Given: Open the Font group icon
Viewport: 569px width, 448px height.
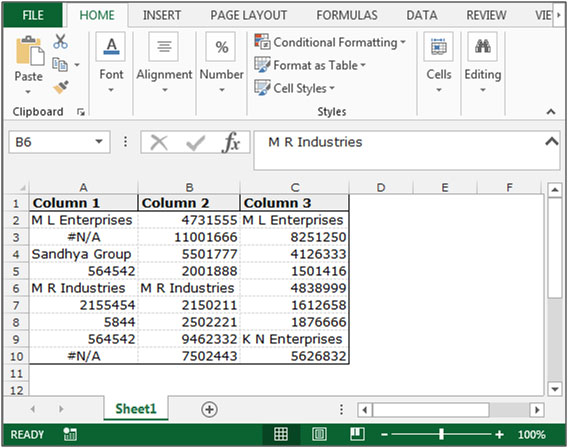Looking at the screenshot, I should click(111, 46).
